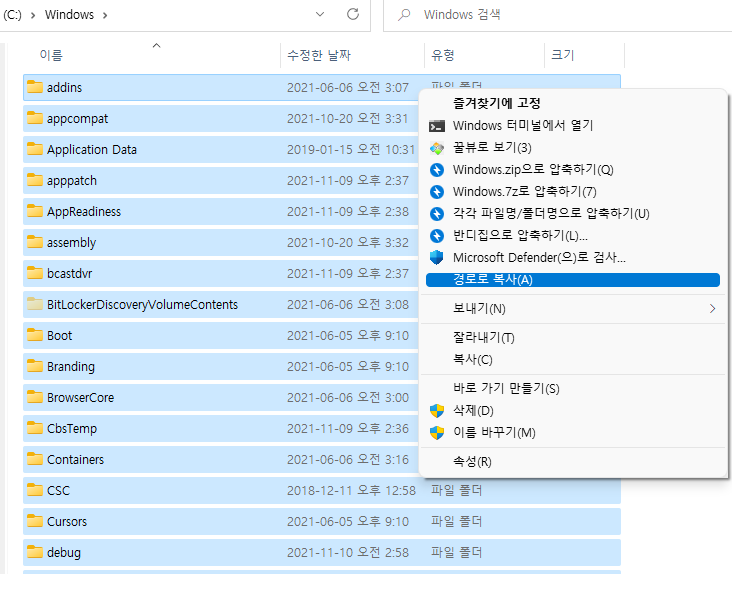Click the date 2021-11-10 오전 2:58
This screenshot has height=589, width=732.
tap(348, 553)
